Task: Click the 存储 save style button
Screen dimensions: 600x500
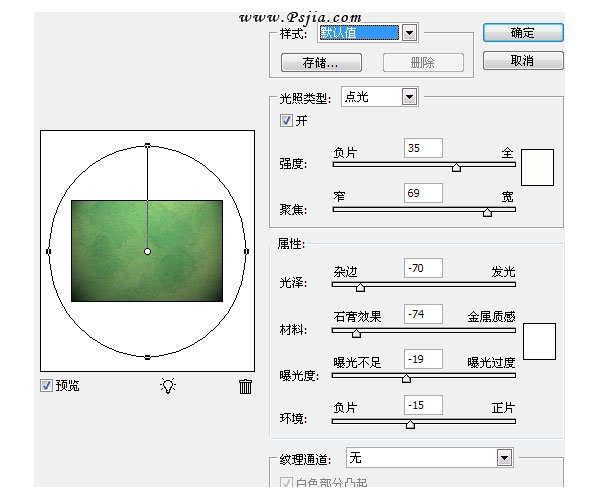Action: click(320, 62)
